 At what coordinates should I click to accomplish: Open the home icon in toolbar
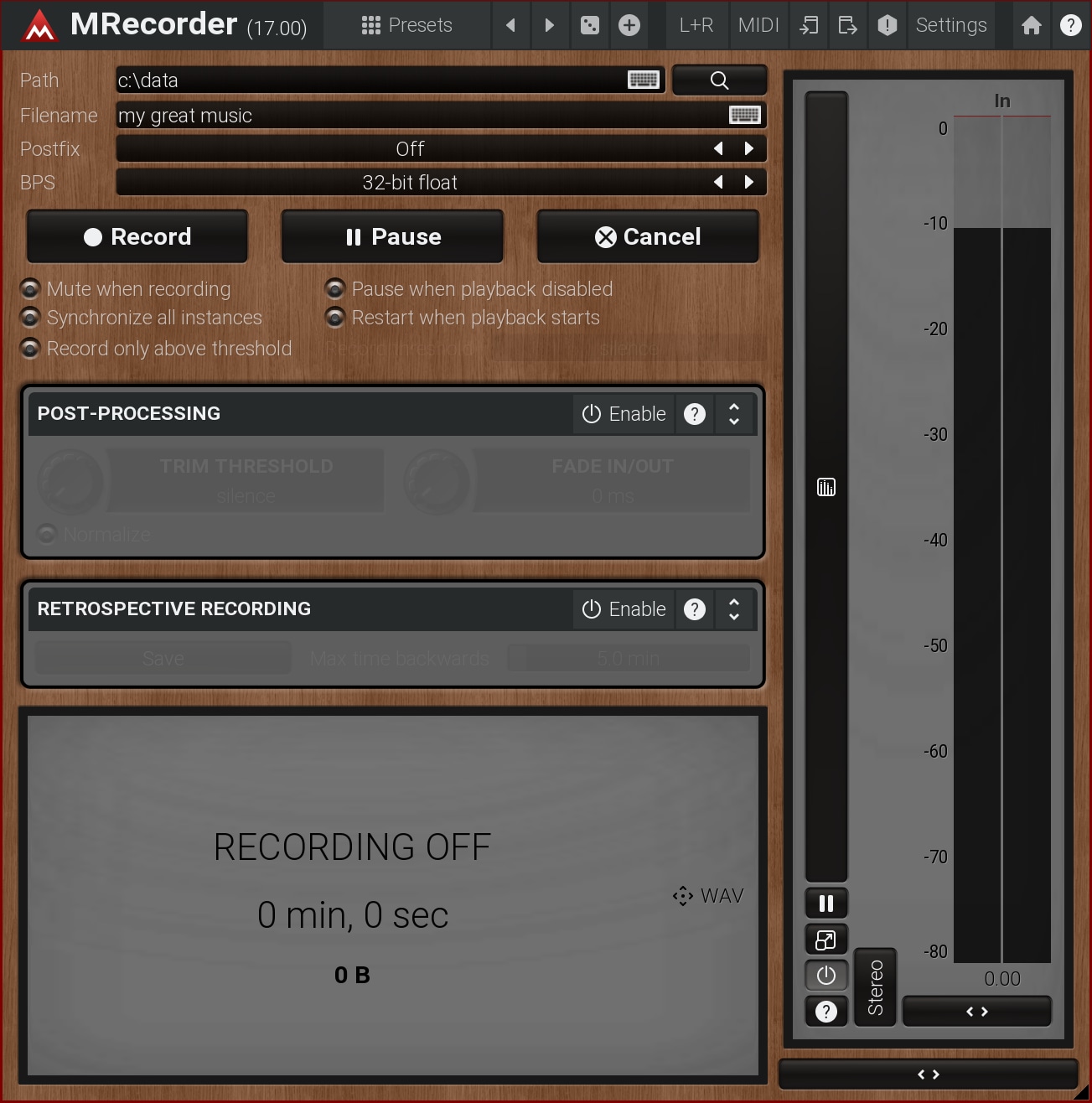click(x=1032, y=25)
